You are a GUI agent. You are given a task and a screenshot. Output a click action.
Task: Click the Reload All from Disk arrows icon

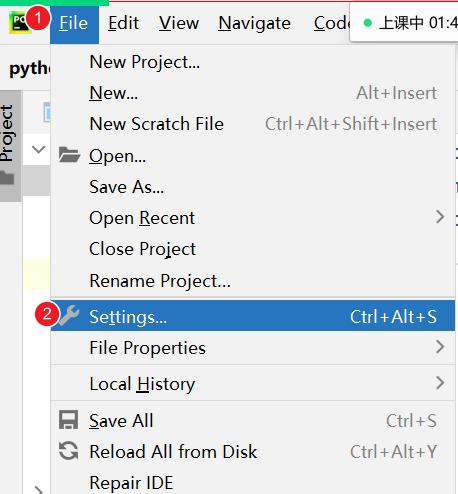click(69, 451)
